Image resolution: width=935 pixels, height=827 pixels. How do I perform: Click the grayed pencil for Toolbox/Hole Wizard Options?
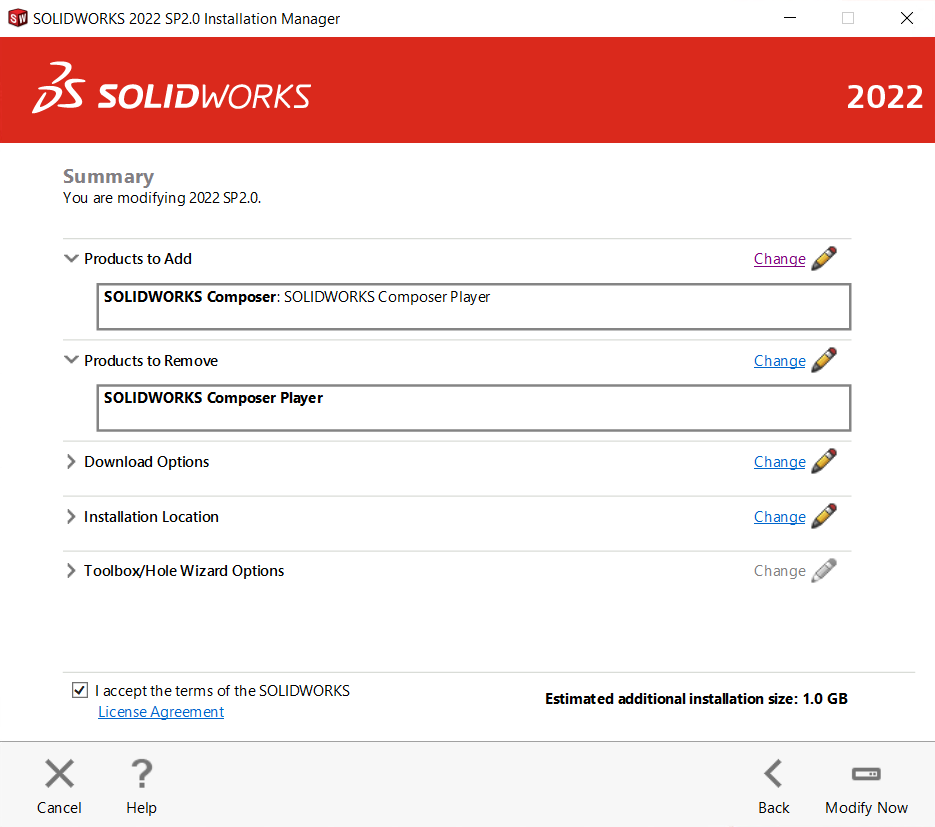pos(824,570)
